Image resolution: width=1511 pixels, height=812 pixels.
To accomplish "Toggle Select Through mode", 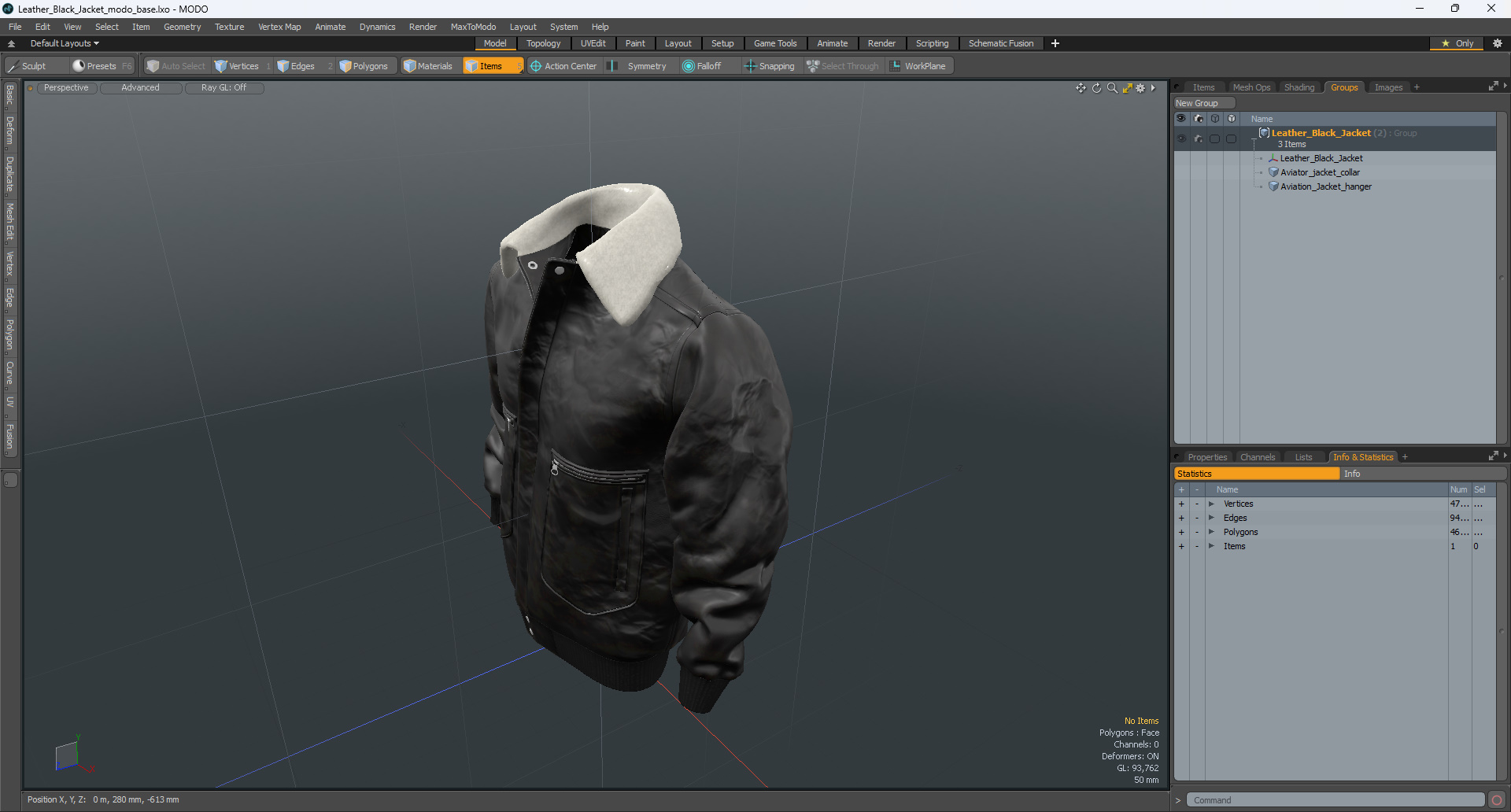I will (x=843, y=66).
